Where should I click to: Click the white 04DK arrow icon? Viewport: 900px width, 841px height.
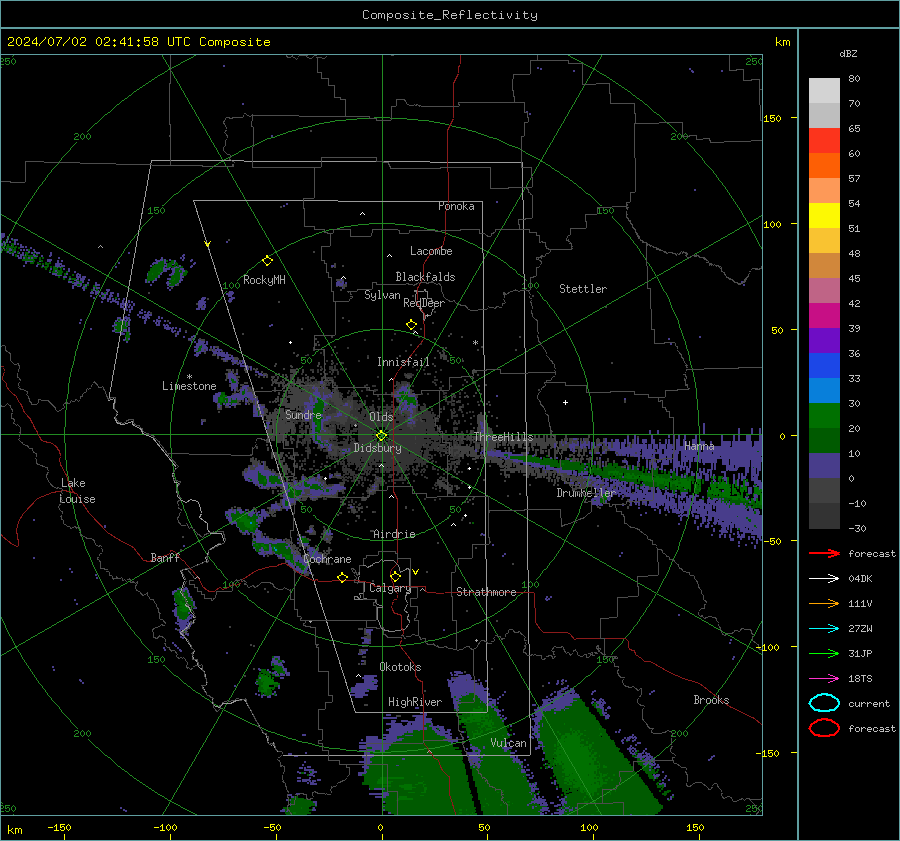tap(824, 579)
